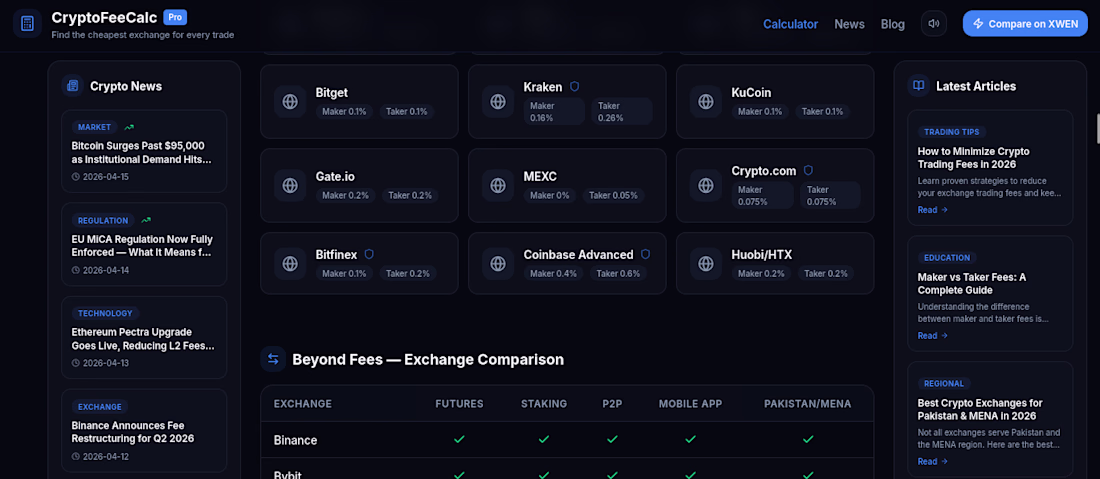Toggle the sound speaker button
Screen dimensions: 1100x479
934,23
